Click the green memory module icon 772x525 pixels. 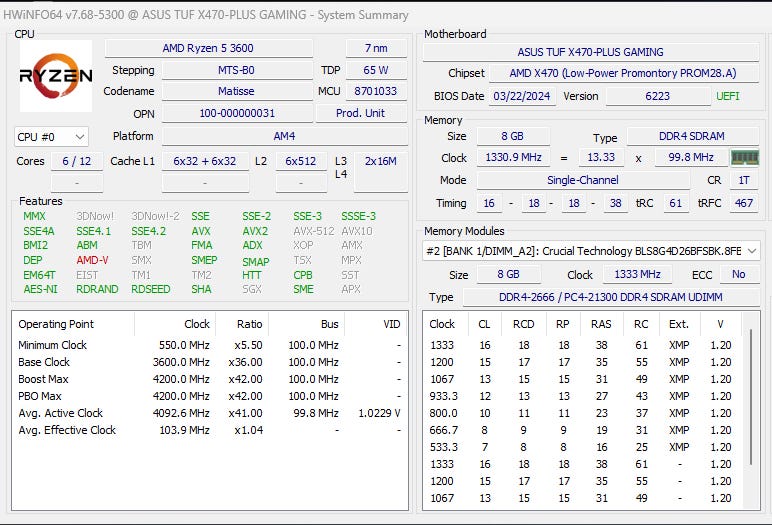coord(744,158)
